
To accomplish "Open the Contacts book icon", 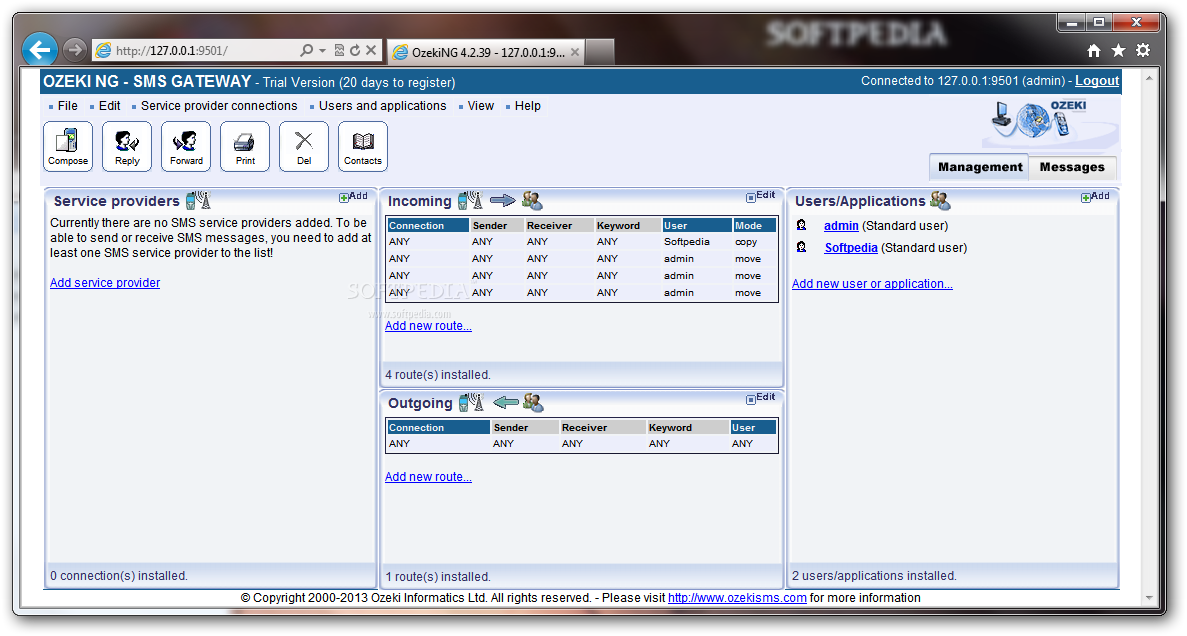I will [363, 146].
